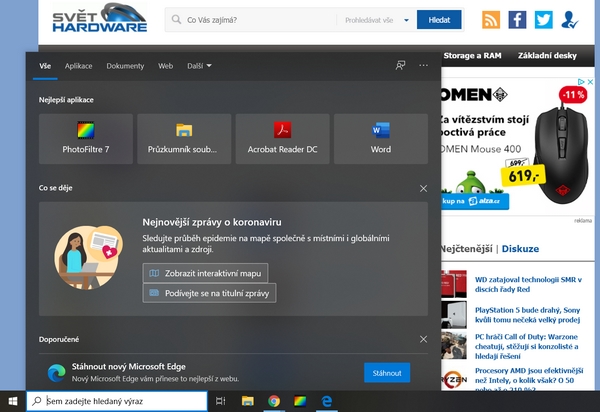Click the RSS feed icon on Svět Hardware
600x412 pixels.
point(491,20)
